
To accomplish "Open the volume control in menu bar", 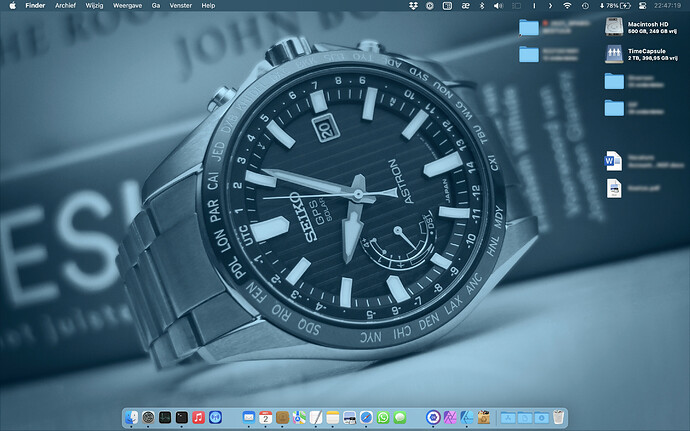I will (498, 6).
